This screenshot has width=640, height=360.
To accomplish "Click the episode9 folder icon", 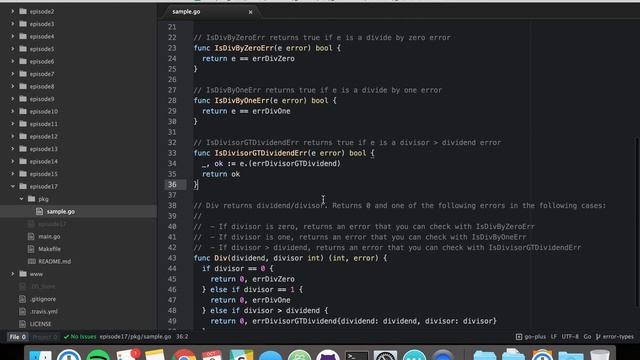I will pyautogui.click(x=23, y=99).
